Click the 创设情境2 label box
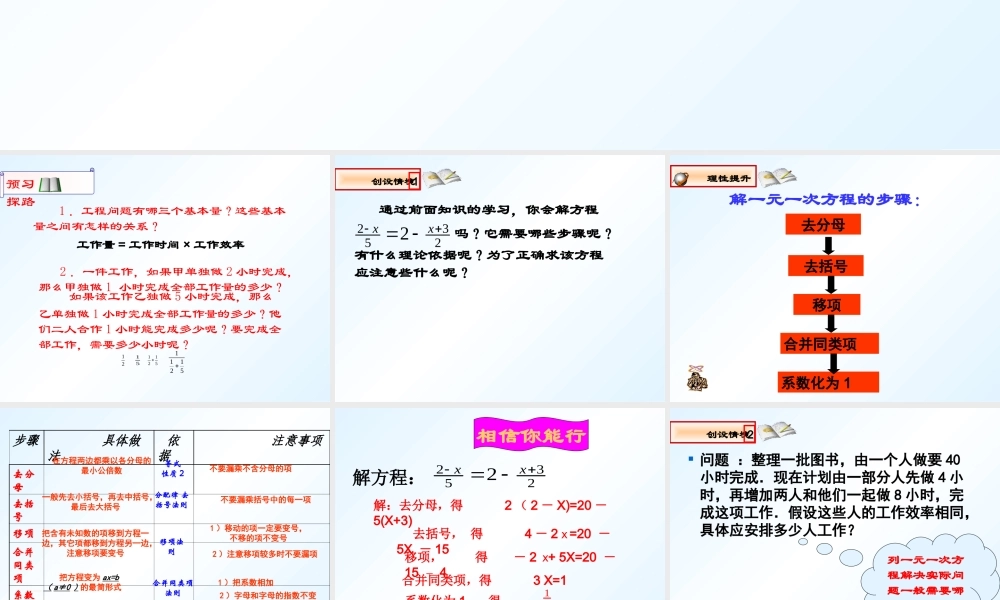The width and height of the screenshot is (1000, 600). (x=712, y=433)
